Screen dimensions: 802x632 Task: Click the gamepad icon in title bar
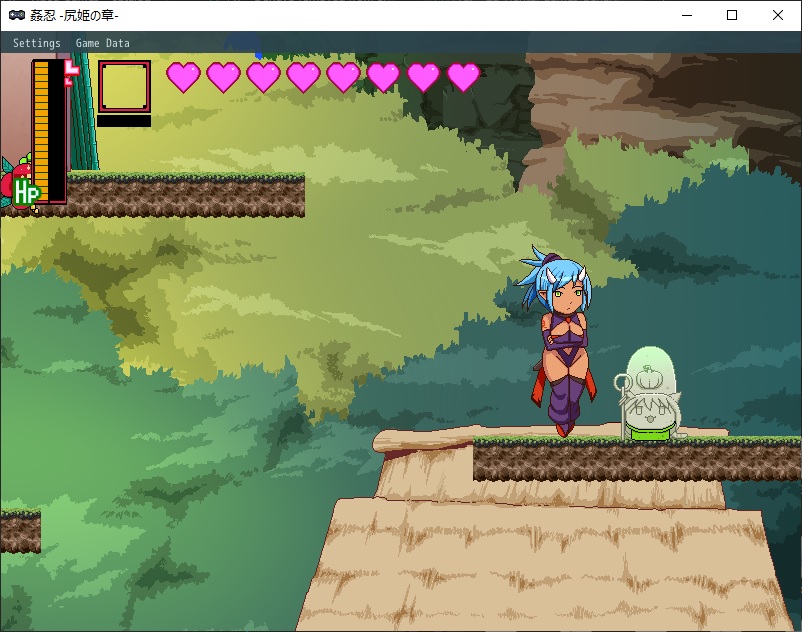coord(16,15)
